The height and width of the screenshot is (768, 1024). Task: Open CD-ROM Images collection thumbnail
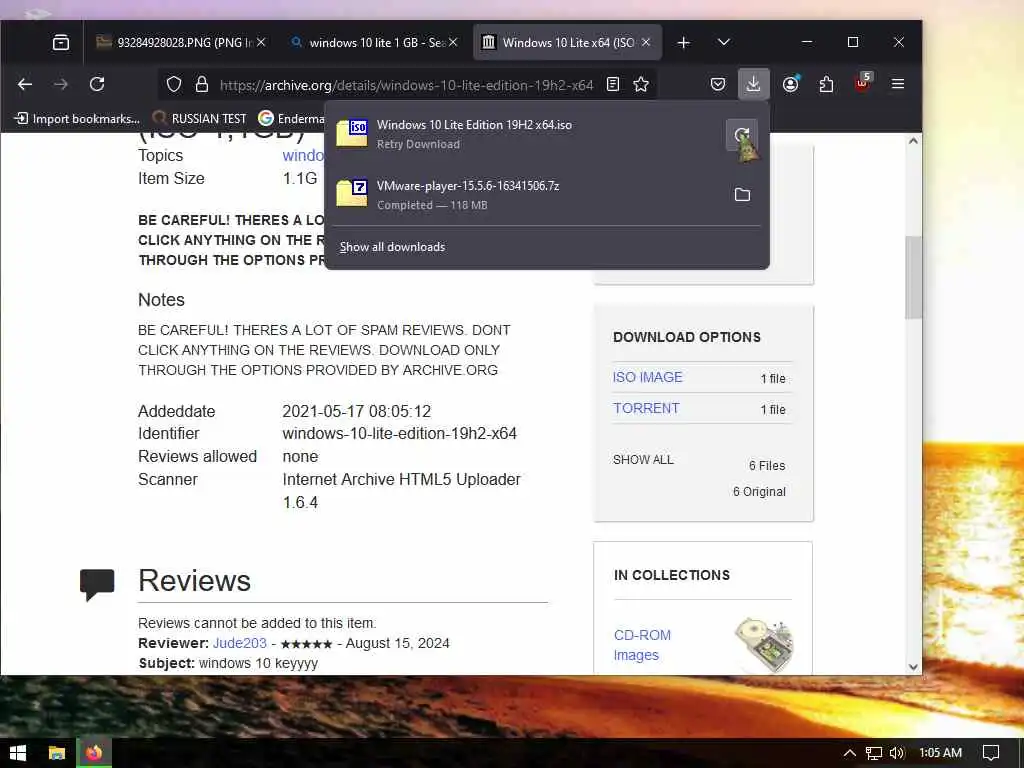[764, 645]
